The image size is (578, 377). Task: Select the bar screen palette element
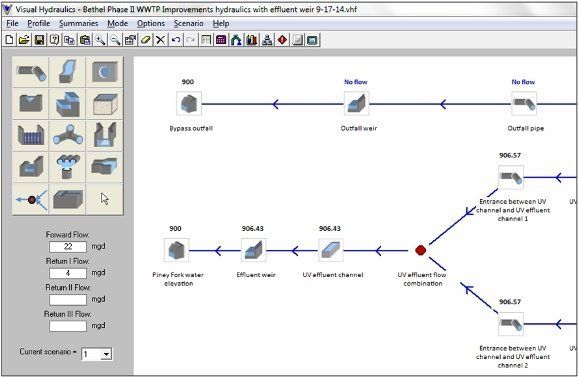click(31, 135)
